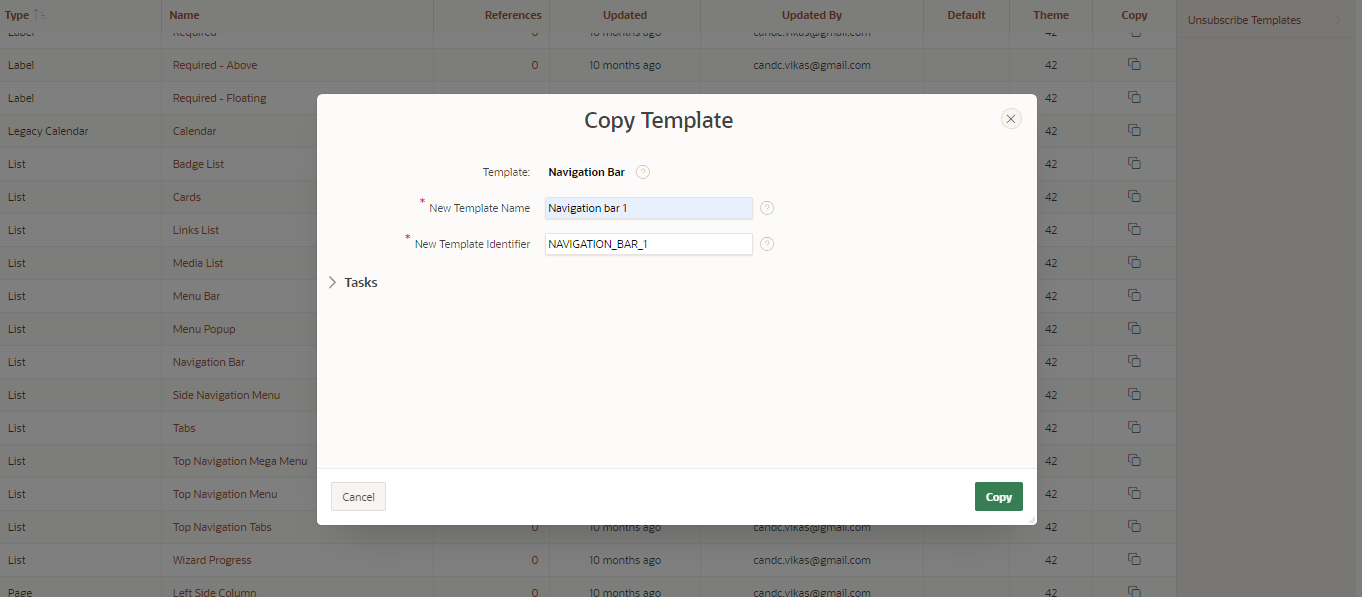Click the copy icon in the Links List row
Viewport: 1362px width, 597px height.
click(1134, 229)
